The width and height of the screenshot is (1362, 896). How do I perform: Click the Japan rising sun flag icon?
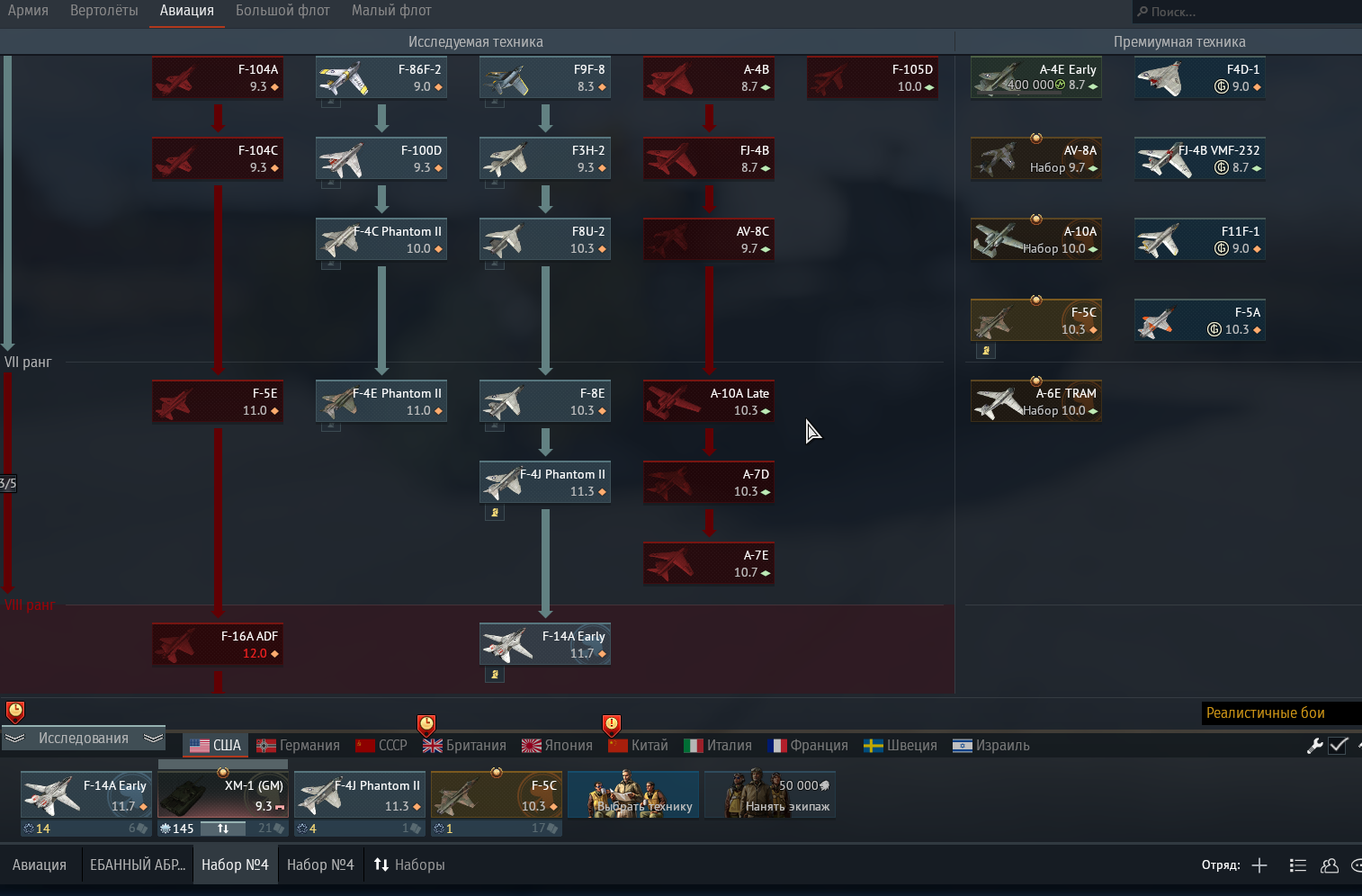tap(532, 746)
